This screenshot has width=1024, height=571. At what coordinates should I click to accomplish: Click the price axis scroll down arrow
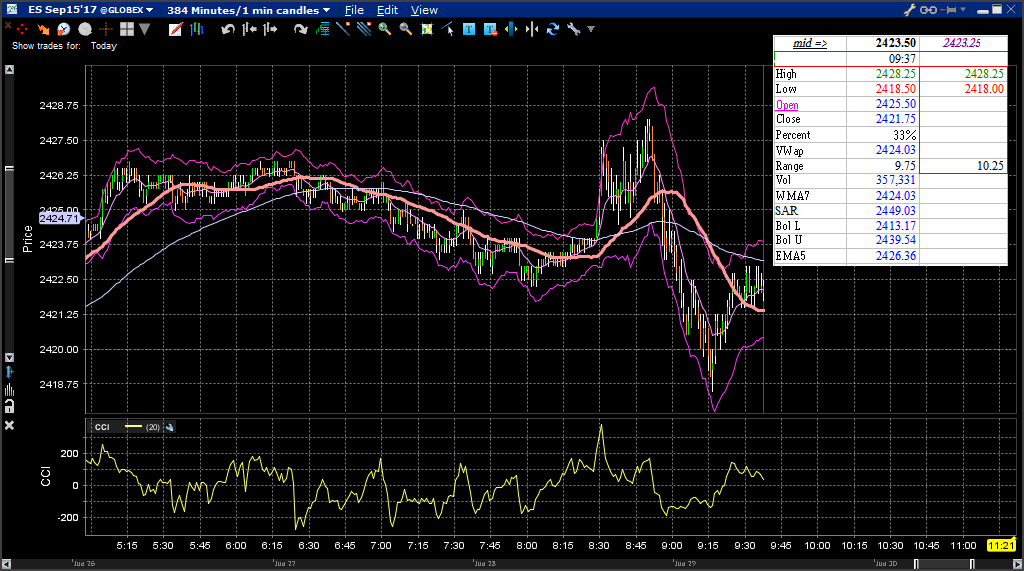pyautogui.click(x=9, y=357)
